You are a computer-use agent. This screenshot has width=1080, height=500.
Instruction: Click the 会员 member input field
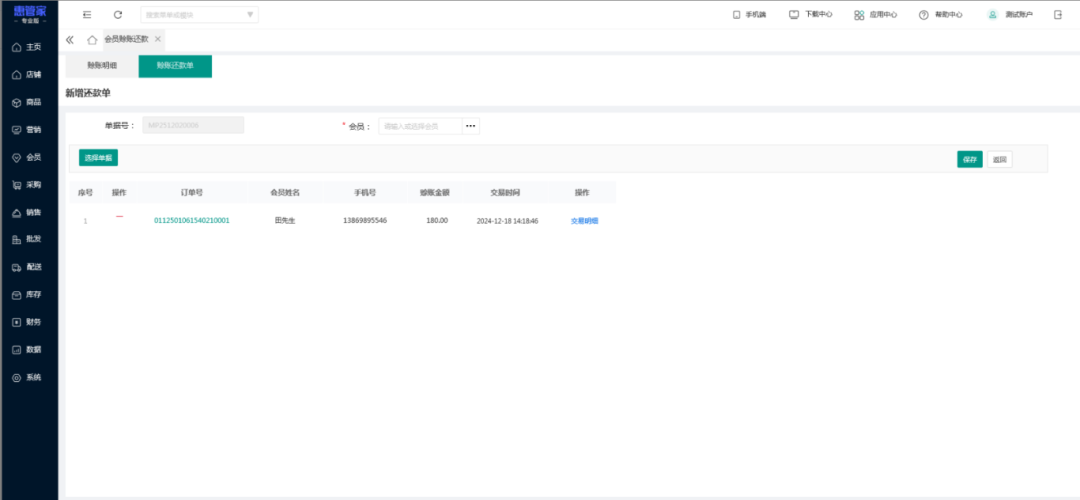click(x=420, y=126)
